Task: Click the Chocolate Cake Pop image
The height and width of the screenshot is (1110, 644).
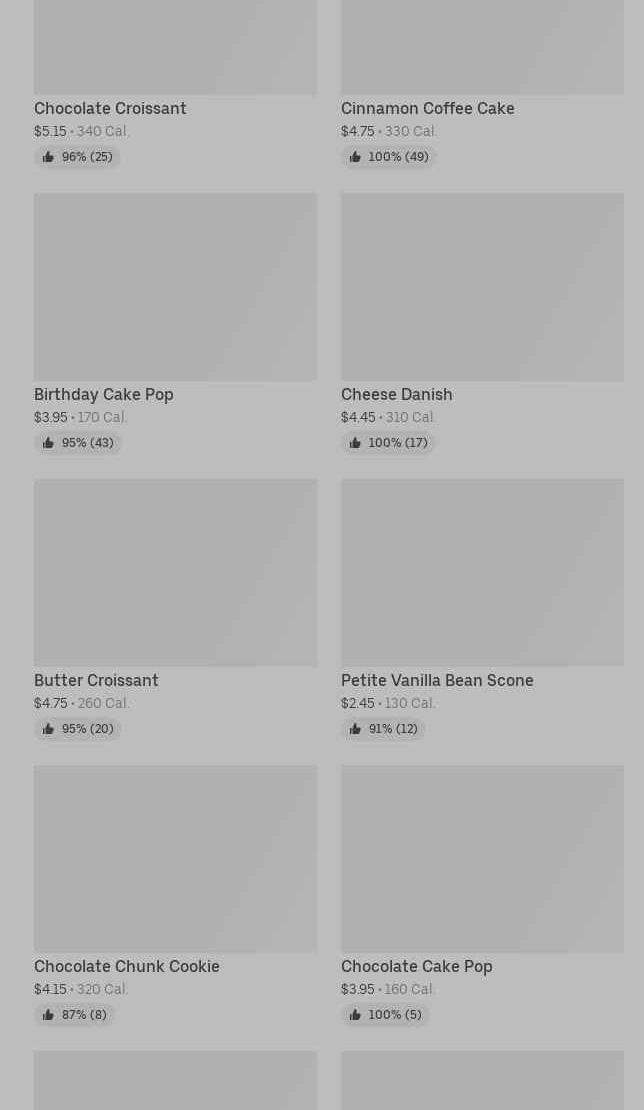Action: 482,858
